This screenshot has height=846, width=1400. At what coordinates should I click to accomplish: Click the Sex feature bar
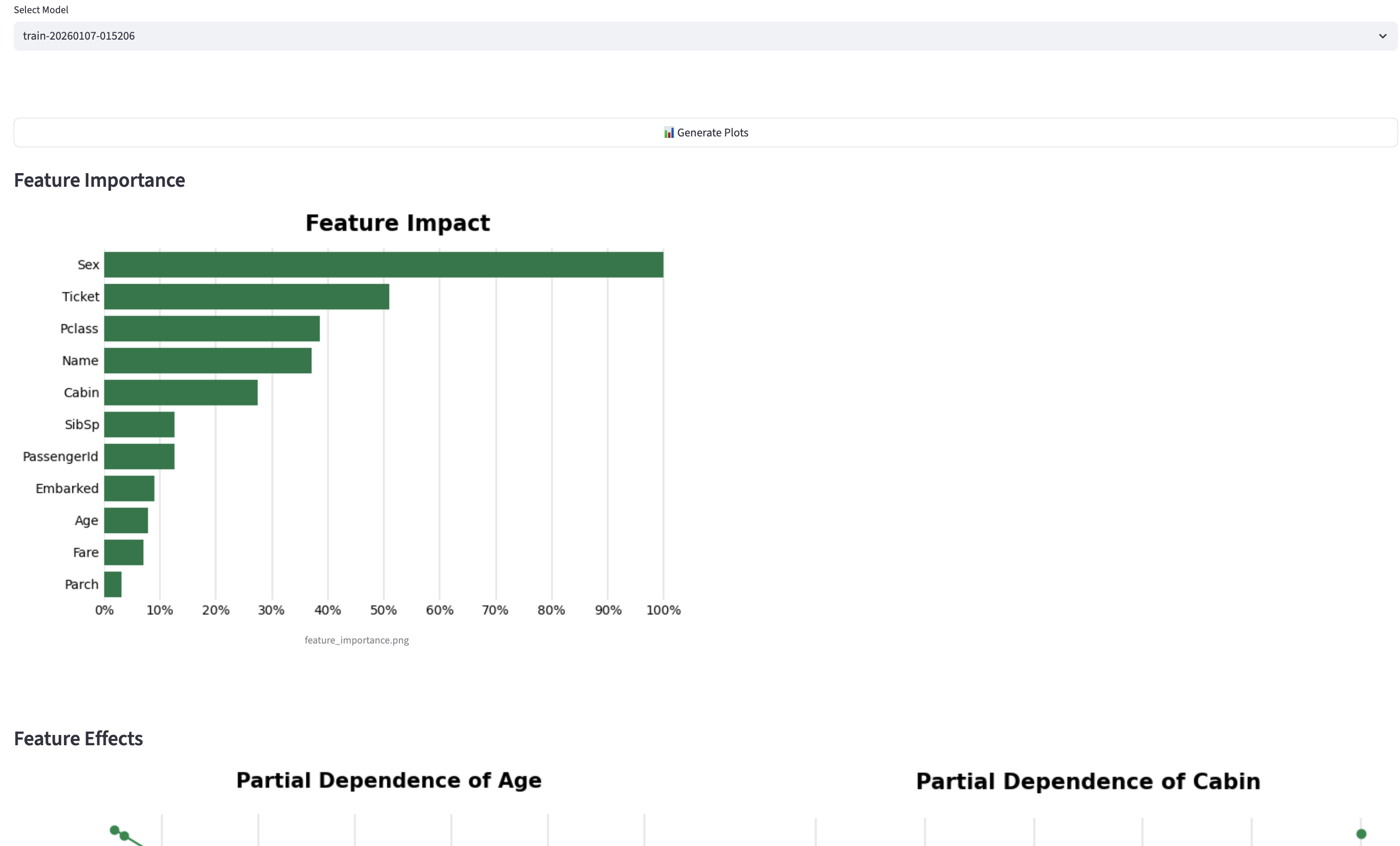point(384,265)
